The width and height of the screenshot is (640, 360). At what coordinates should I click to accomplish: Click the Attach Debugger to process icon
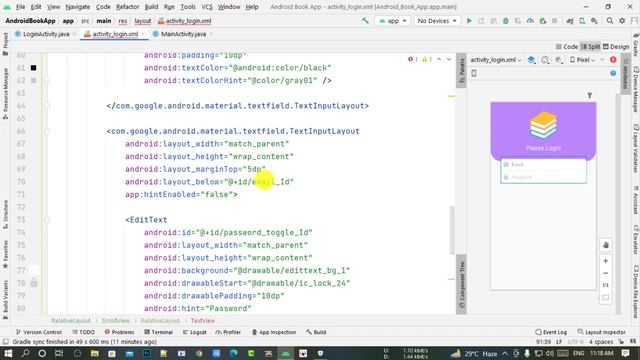click(x=542, y=21)
